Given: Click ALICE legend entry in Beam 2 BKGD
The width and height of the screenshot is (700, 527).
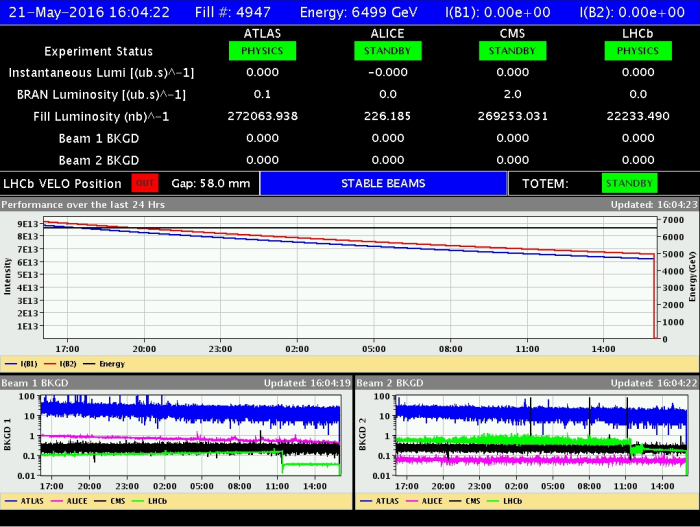Looking at the screenshot, I should tap(424, 501).
